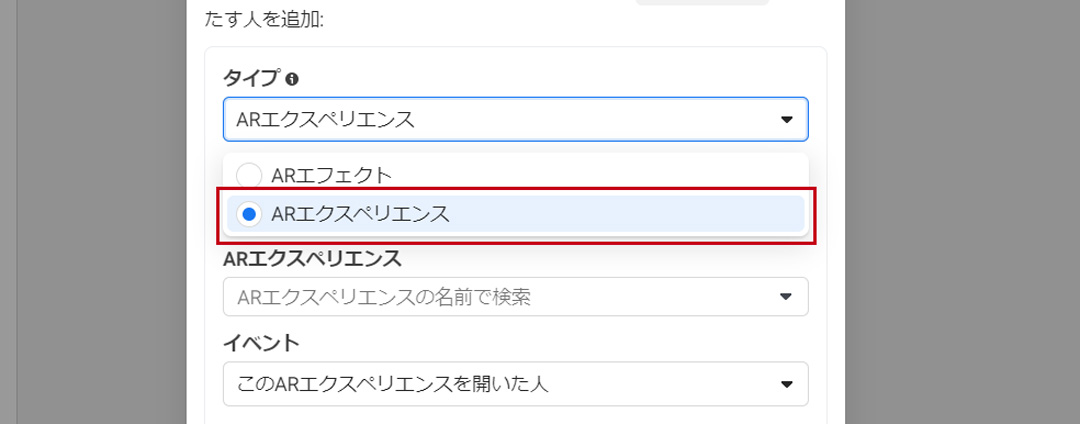Select the ARエフェクト radio circle
Screen dimensions: 1080x424
(x=249, y=175)
